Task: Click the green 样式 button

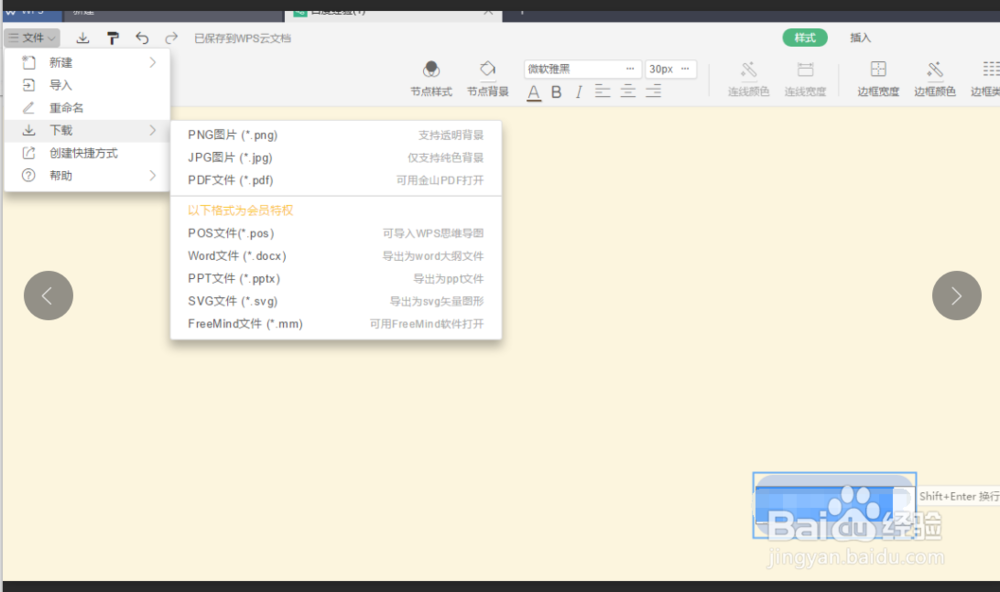Action: point(804,37)
